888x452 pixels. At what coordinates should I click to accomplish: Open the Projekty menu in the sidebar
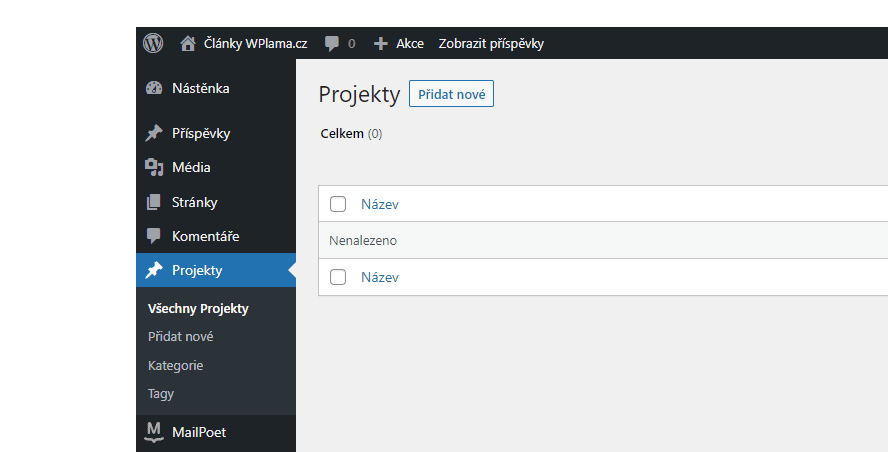(216, 270)
